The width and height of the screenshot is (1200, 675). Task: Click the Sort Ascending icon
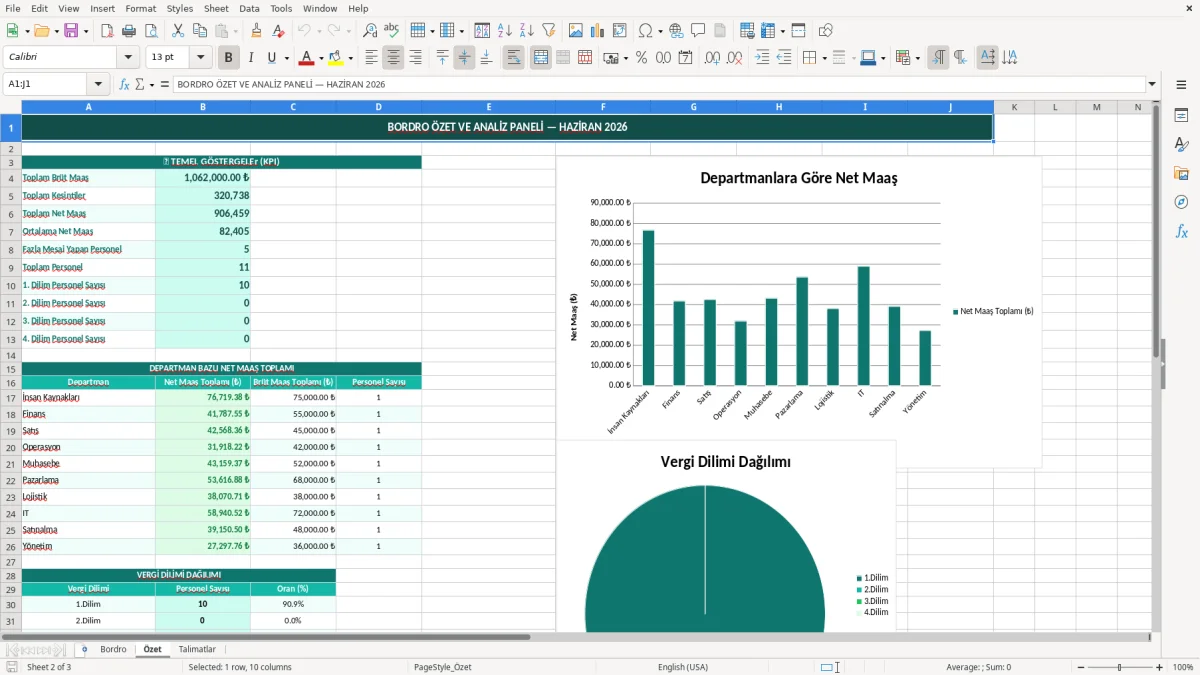tap(504, 31)
